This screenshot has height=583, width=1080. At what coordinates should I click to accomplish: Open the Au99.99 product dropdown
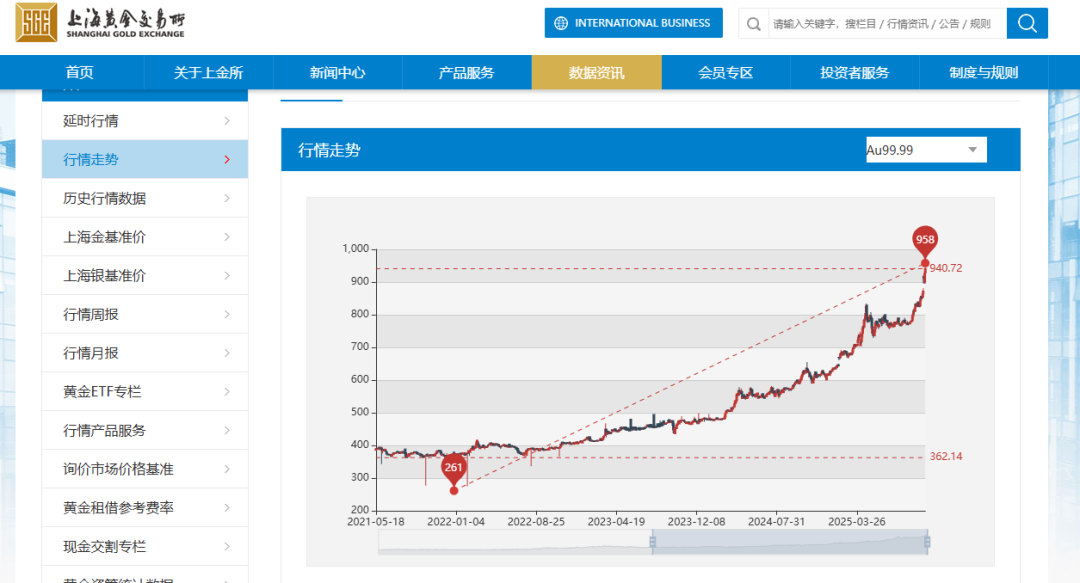coord(925,150)
